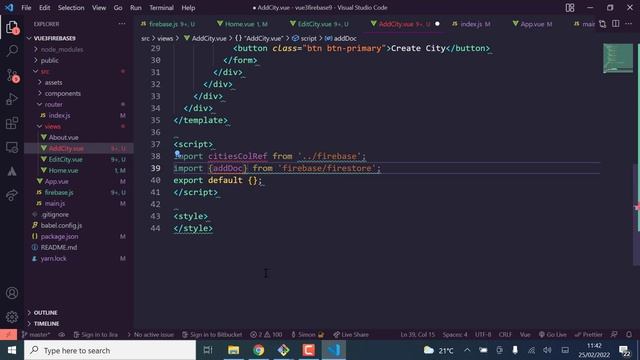640x360 pixels.
Task: Change the CRLF line ending setting
Action: pos(505,335)
